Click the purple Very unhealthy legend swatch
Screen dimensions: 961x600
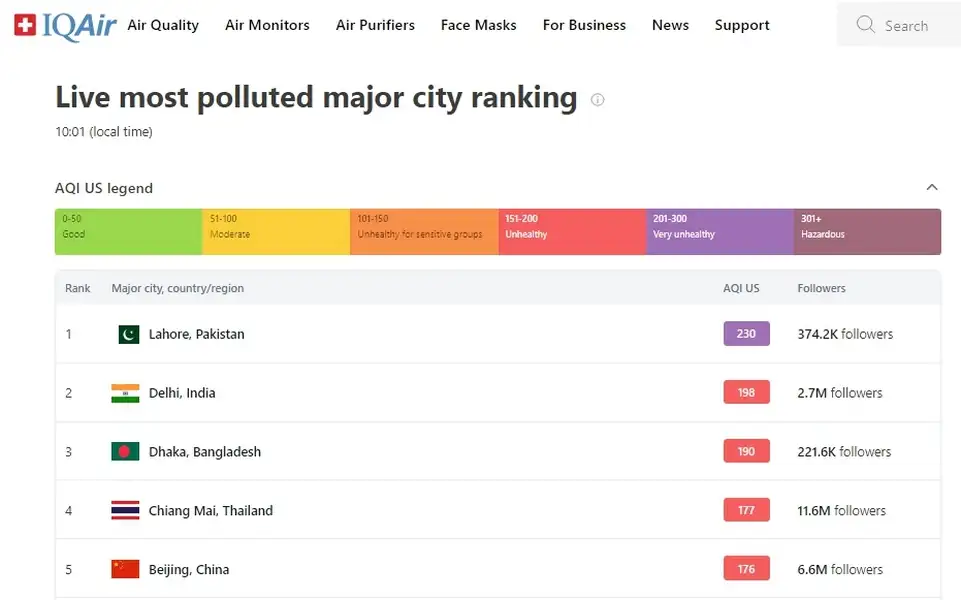720,231
